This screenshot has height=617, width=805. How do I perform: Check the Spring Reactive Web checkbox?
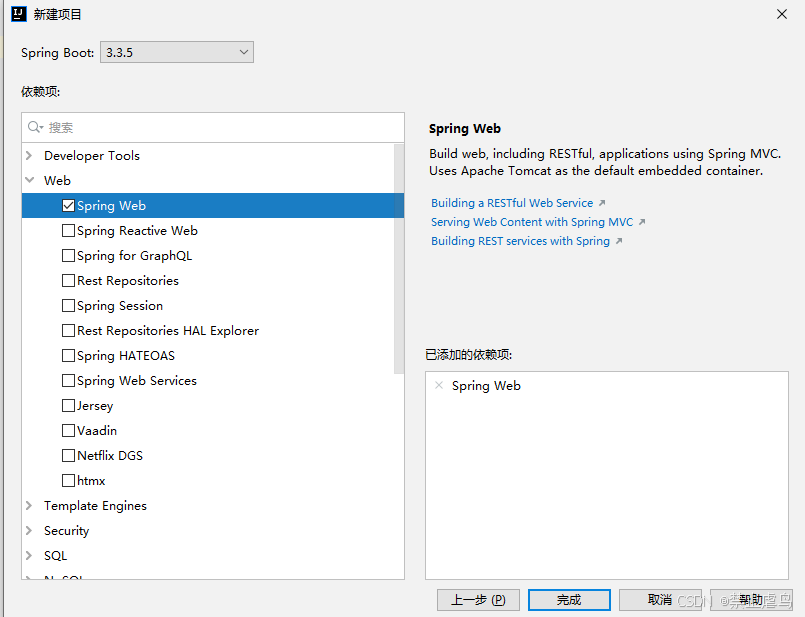coord(68,230)
